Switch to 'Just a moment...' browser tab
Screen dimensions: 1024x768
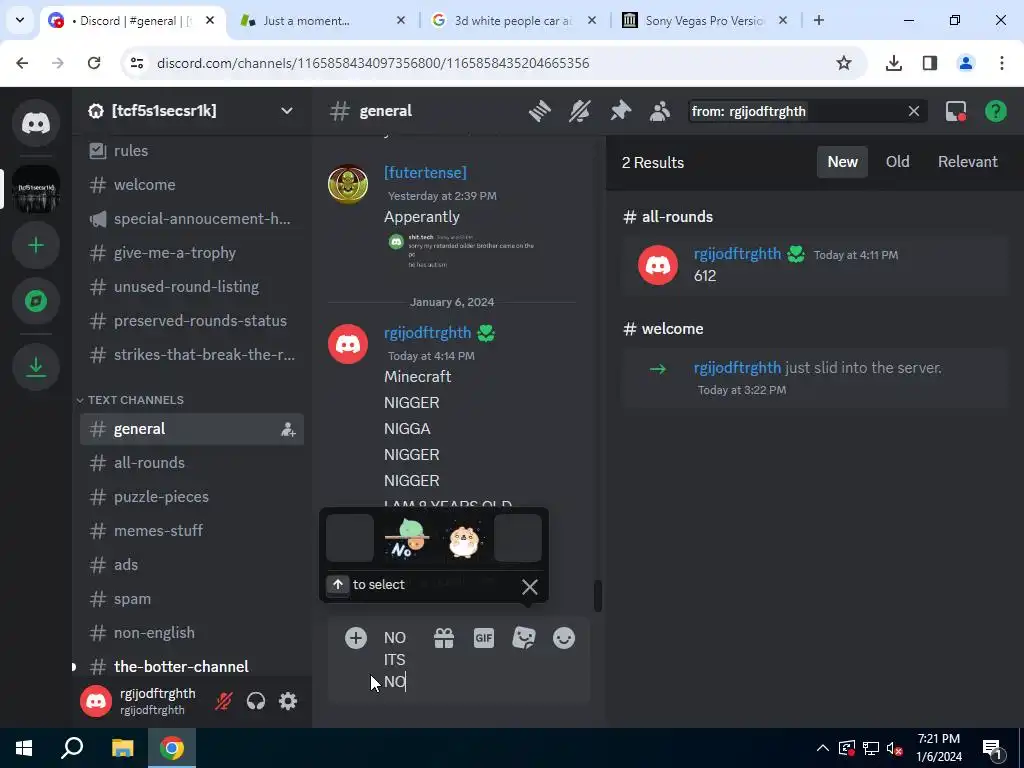coord(323,21)
